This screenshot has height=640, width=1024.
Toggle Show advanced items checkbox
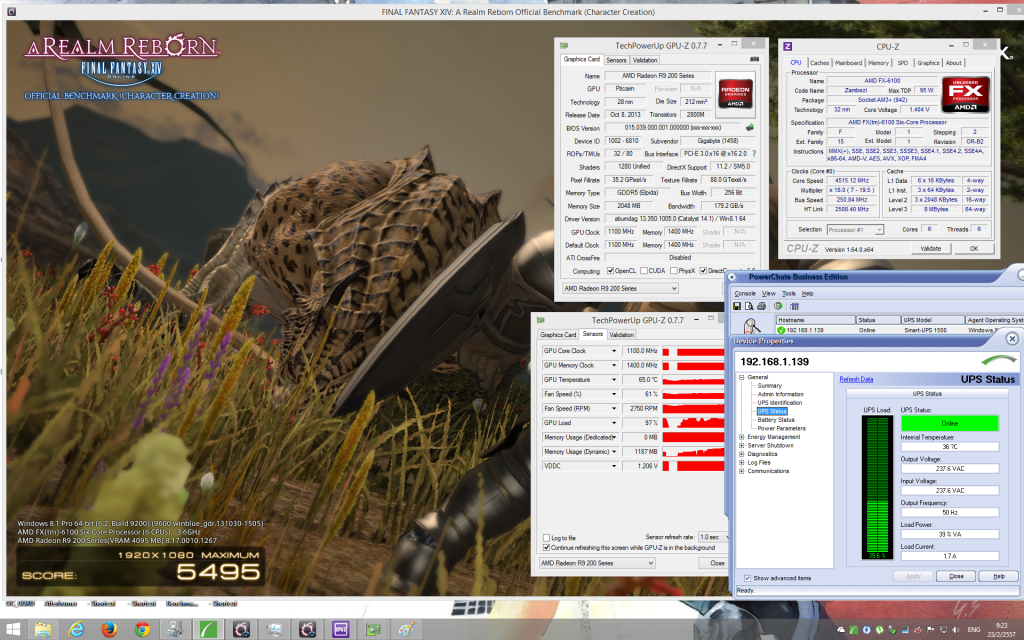click(747, 578)
